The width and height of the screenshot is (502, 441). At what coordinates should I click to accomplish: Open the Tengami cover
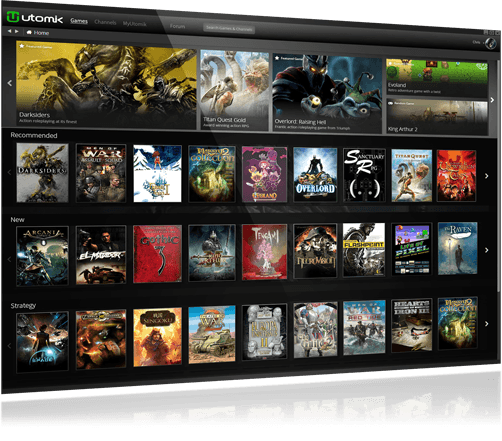tap(264, 252)
